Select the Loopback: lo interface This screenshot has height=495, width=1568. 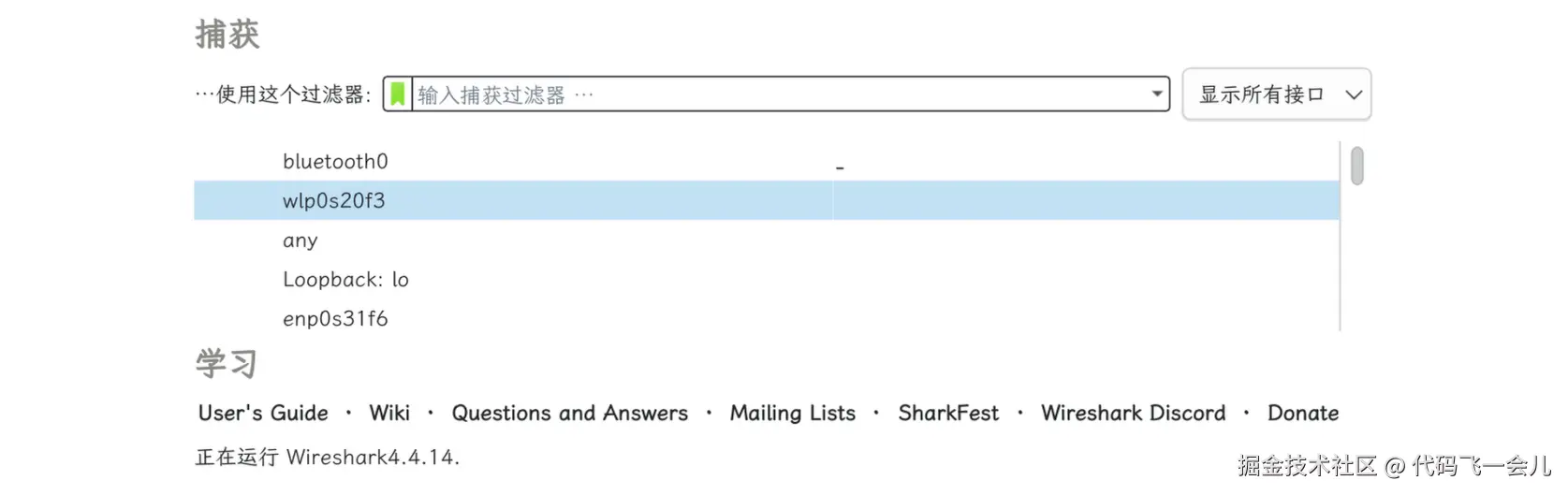point(345,280)
